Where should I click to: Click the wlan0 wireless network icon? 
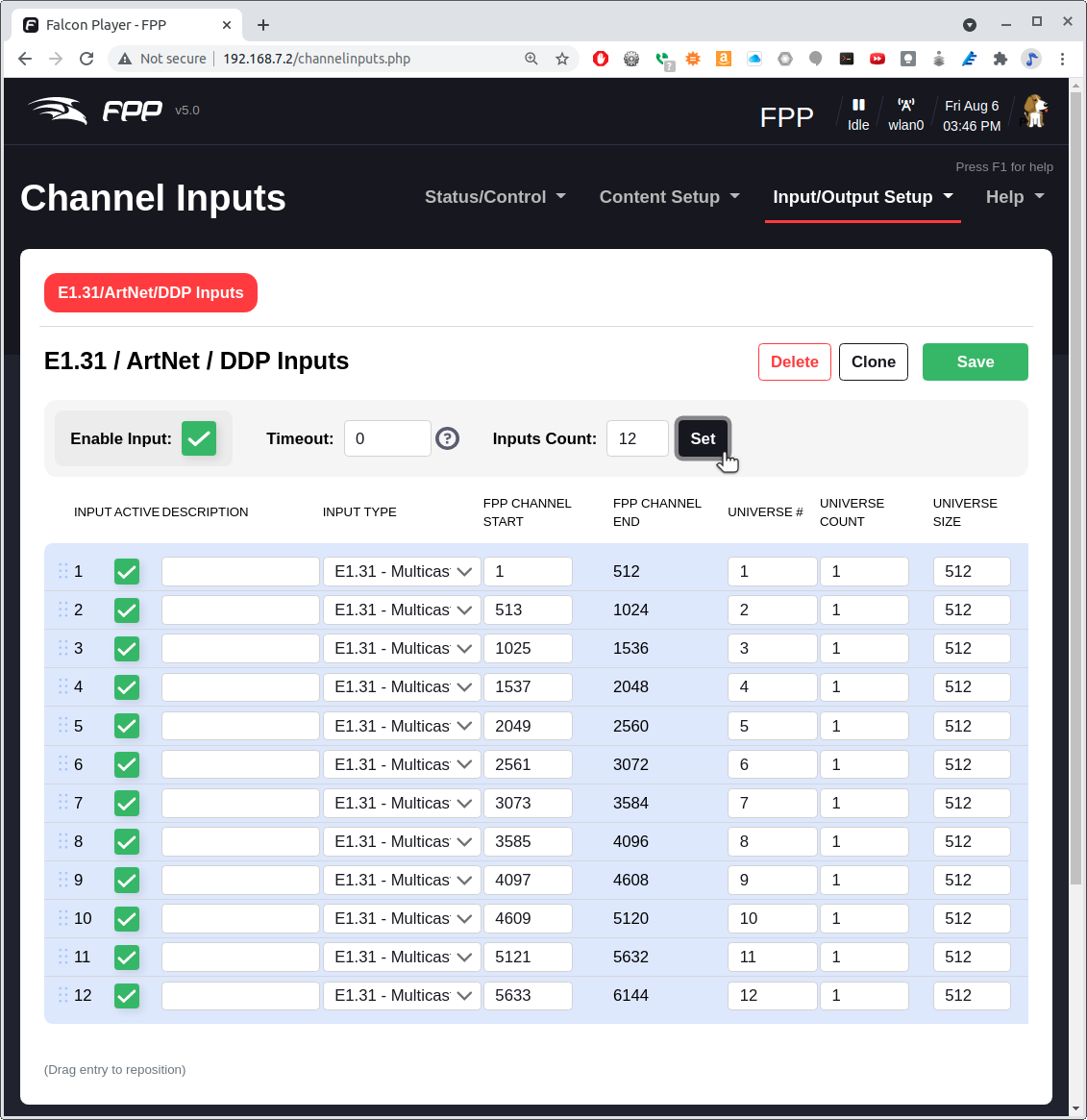tap(905, 105)
